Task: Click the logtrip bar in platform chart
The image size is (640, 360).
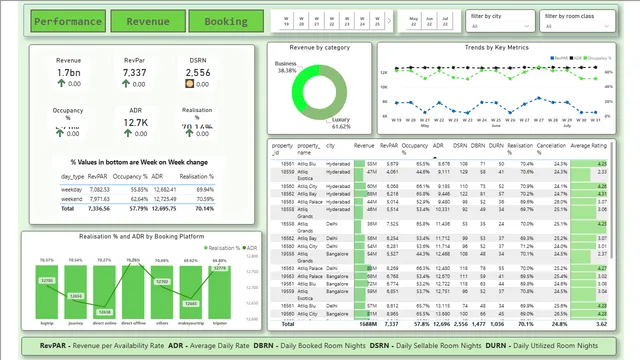Action: (47, 292)
